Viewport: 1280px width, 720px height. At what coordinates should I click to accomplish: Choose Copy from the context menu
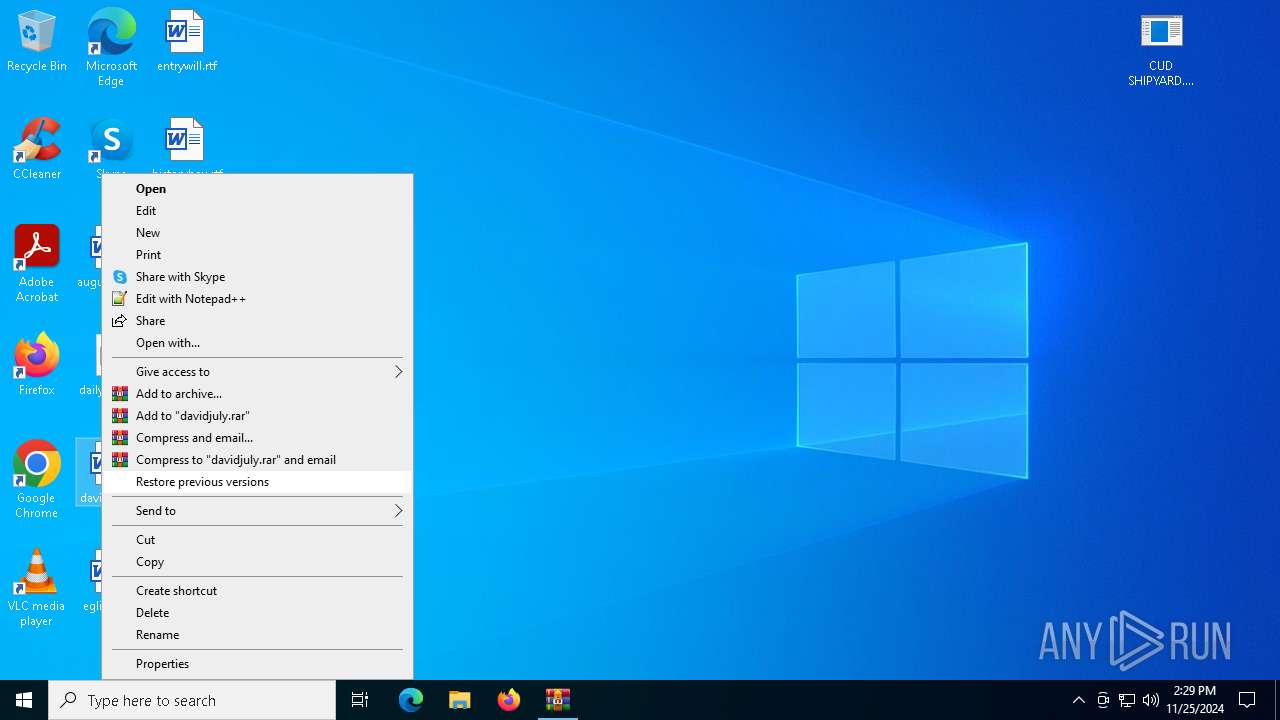tap(258, 561)
